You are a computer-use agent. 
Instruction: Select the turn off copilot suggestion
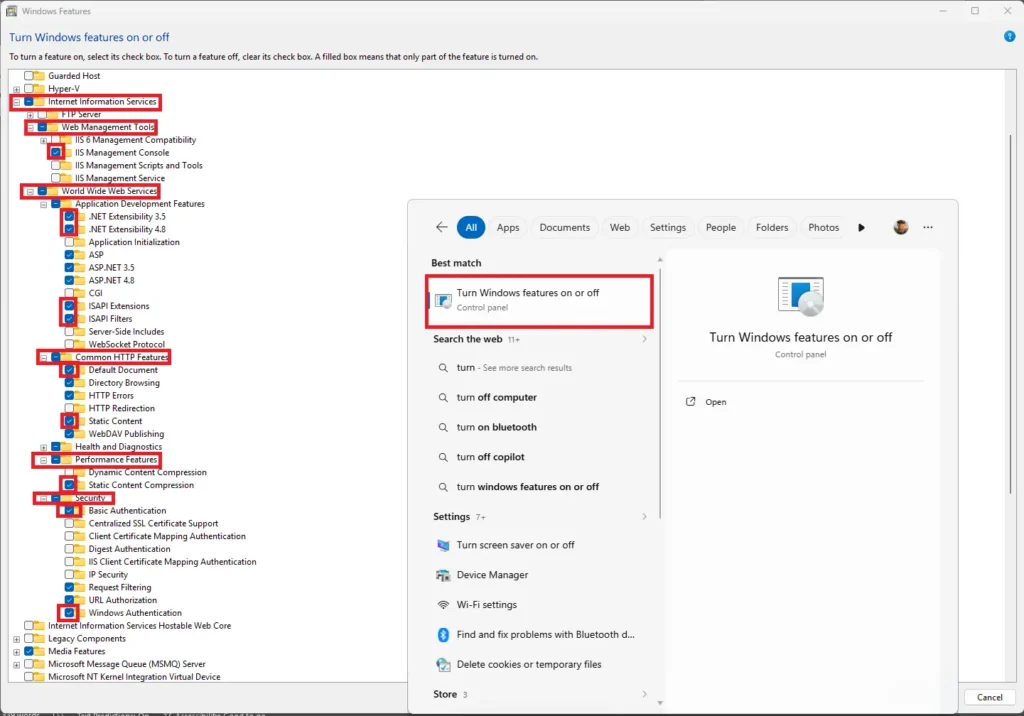point(503,457)
